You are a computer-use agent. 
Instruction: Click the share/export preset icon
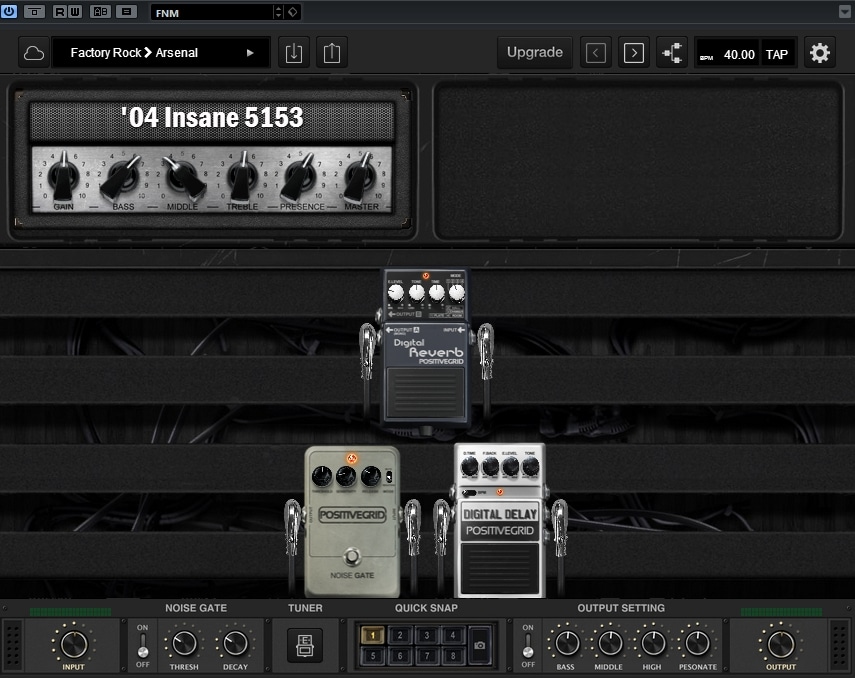click(332, 53)
